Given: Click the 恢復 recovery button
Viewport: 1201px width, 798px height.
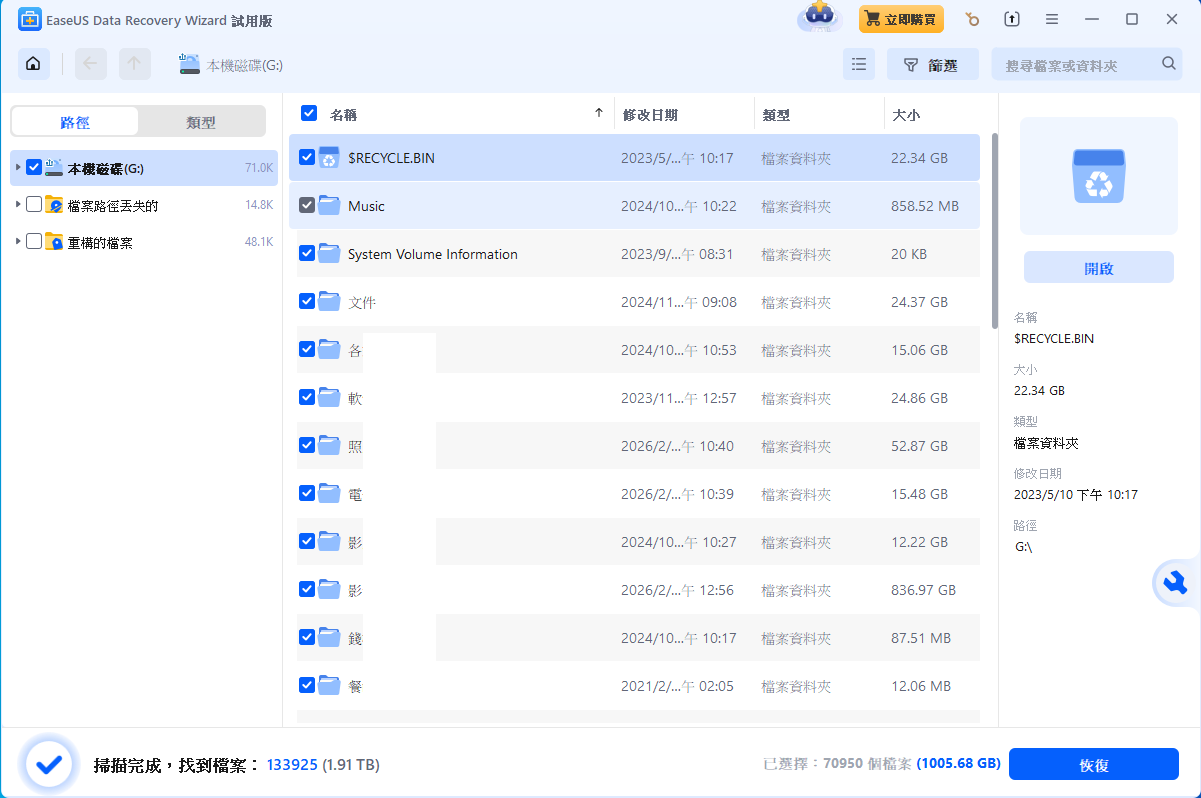Looking at the screenshot, I should [1094, 763].
